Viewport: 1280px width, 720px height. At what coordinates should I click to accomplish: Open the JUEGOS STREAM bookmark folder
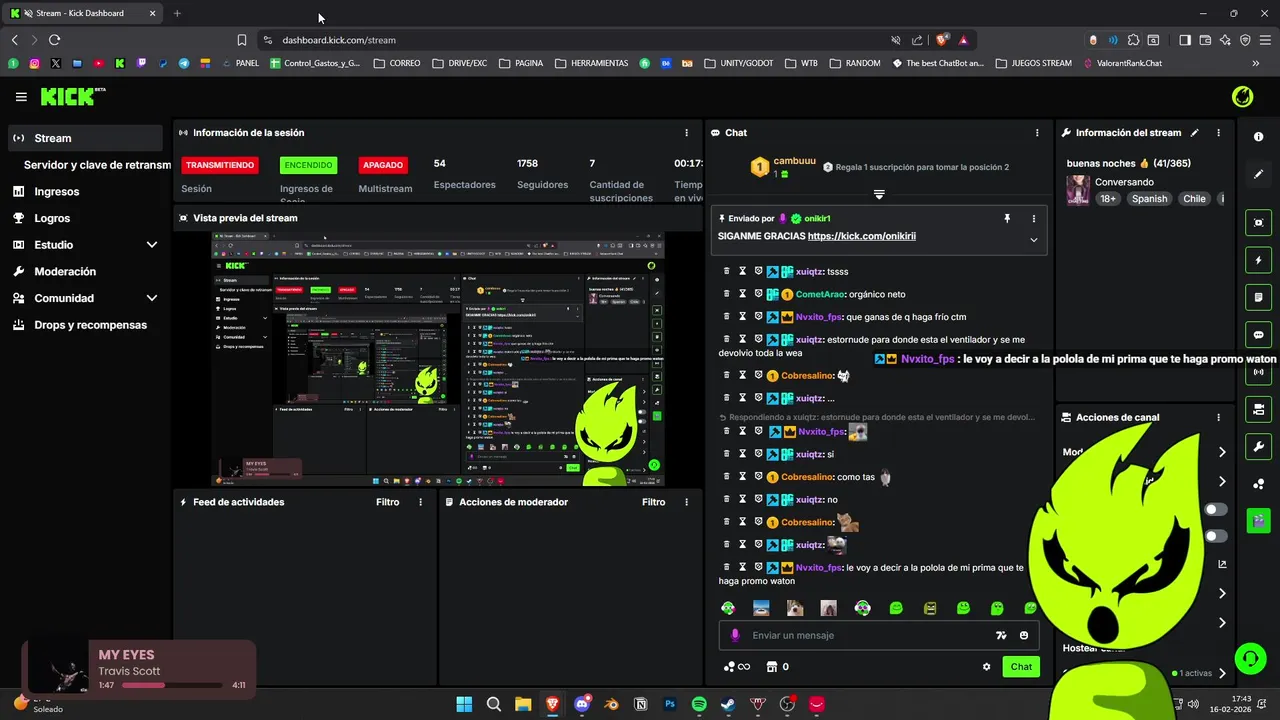point(1033,63)
